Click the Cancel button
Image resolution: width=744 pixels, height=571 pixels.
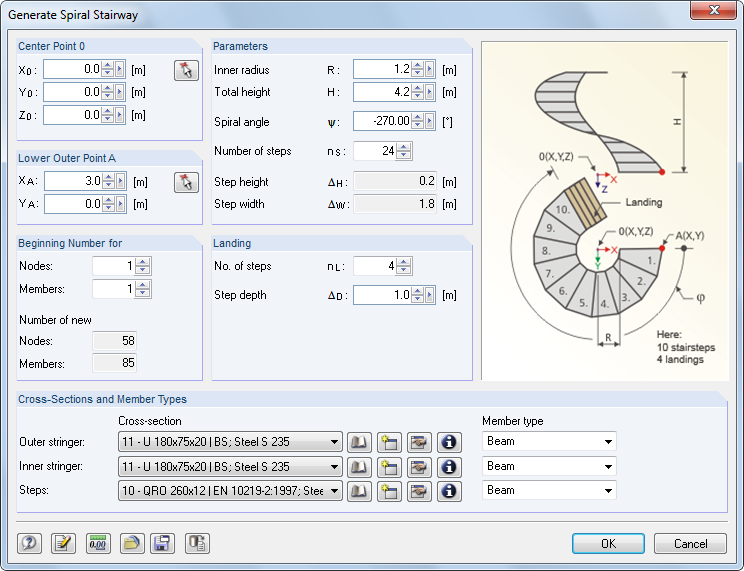(x=690, y=543)
